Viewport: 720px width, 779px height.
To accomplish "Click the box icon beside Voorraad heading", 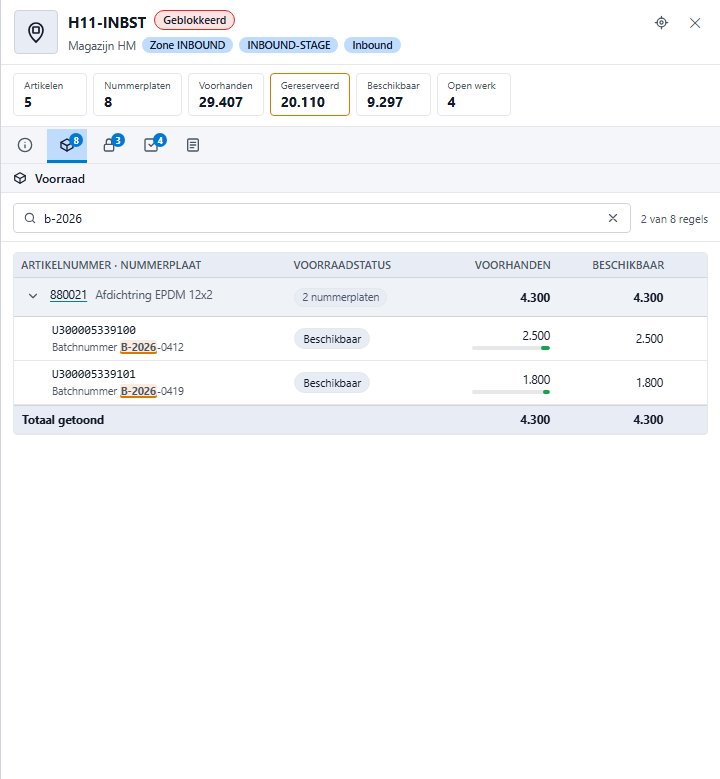I will pyautogui.click(x=20, y=178).
